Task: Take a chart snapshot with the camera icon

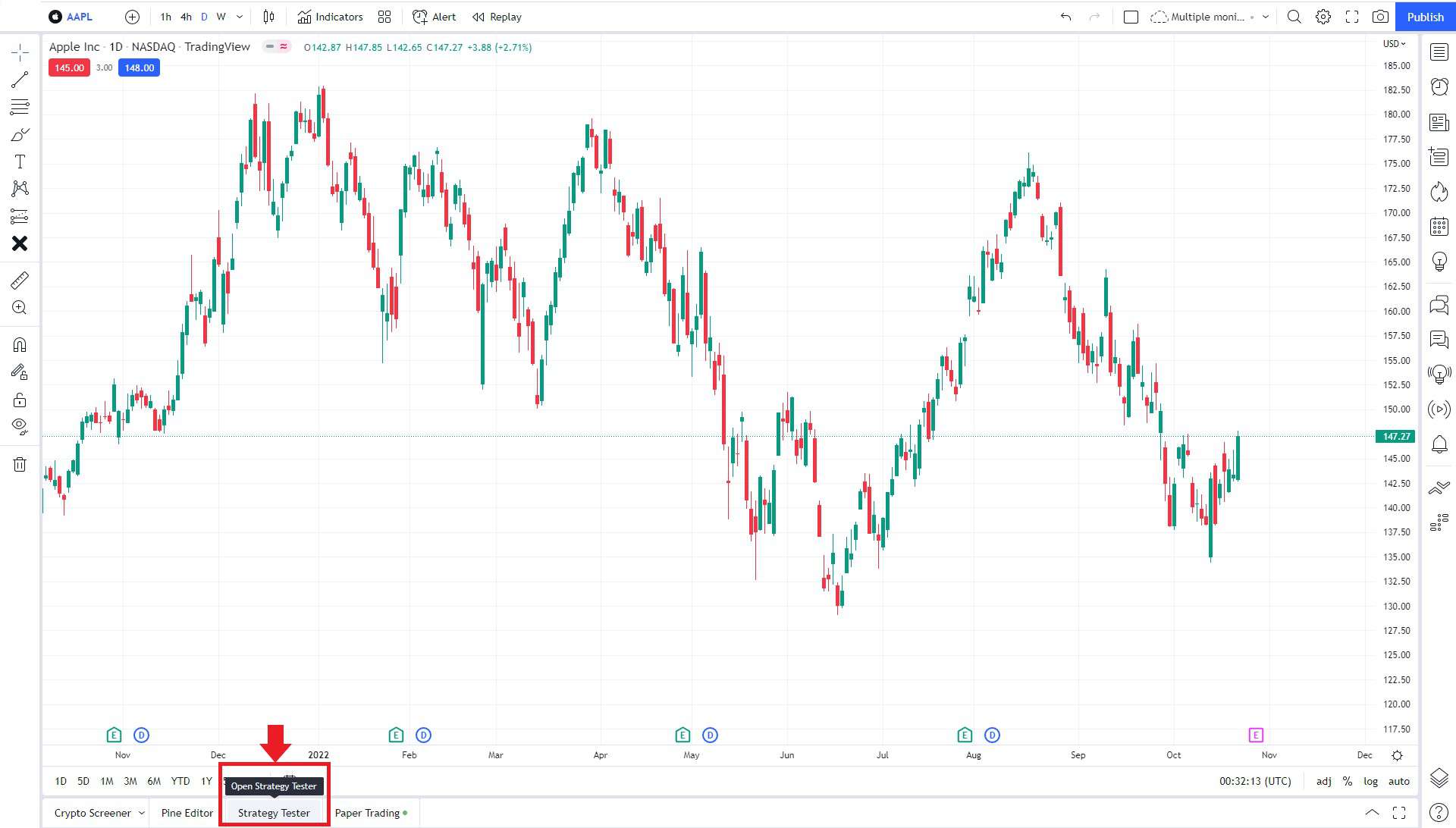Action: [x=1380, y=16]
